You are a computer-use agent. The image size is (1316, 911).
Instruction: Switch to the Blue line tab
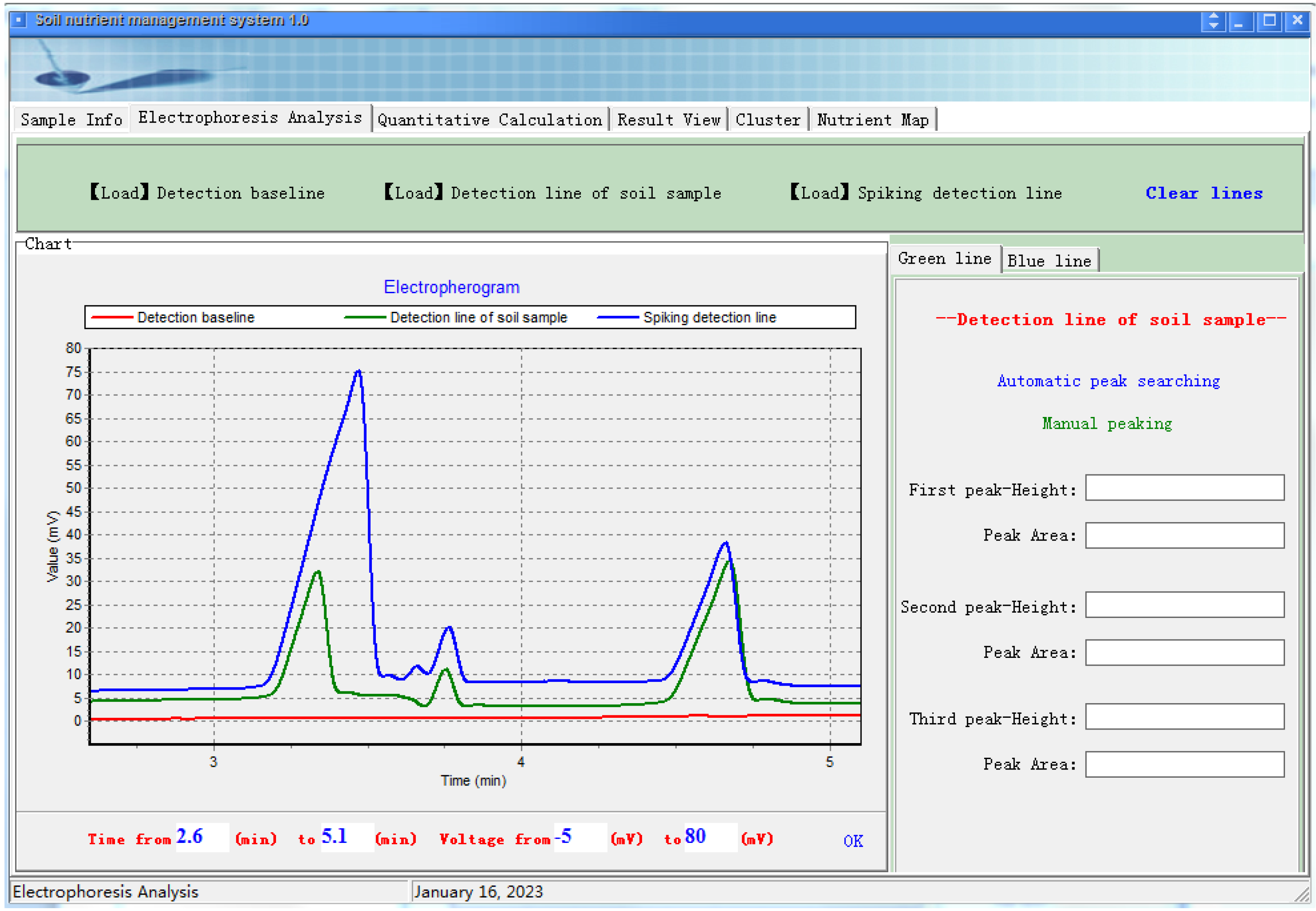point(1049,261)
